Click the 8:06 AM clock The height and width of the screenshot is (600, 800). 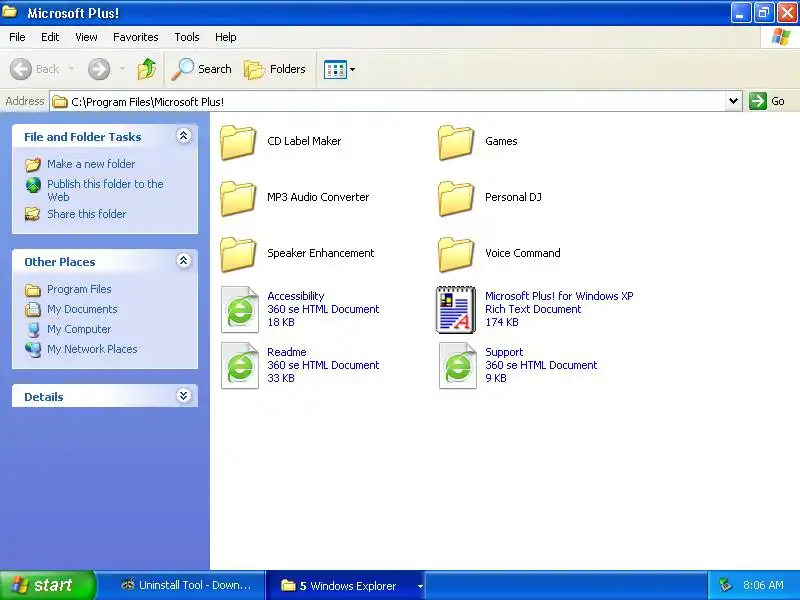[763, 585]
